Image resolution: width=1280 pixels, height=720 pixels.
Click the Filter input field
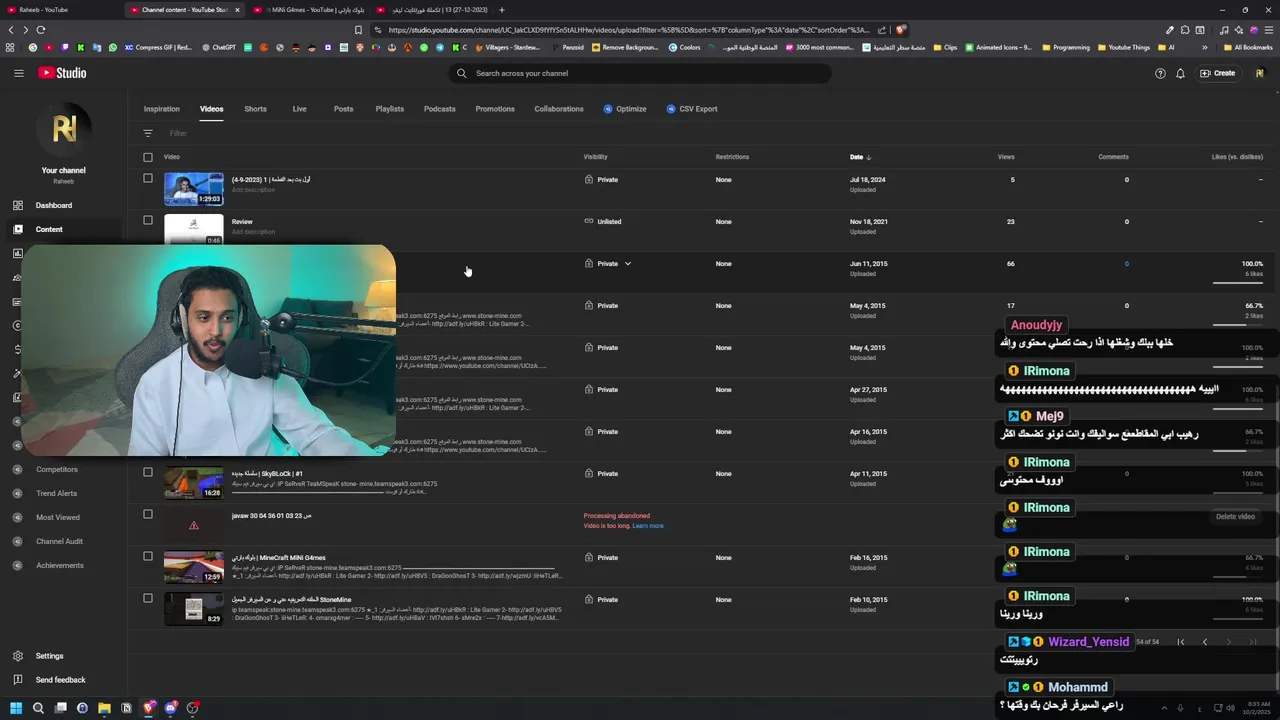pos(178,133)
